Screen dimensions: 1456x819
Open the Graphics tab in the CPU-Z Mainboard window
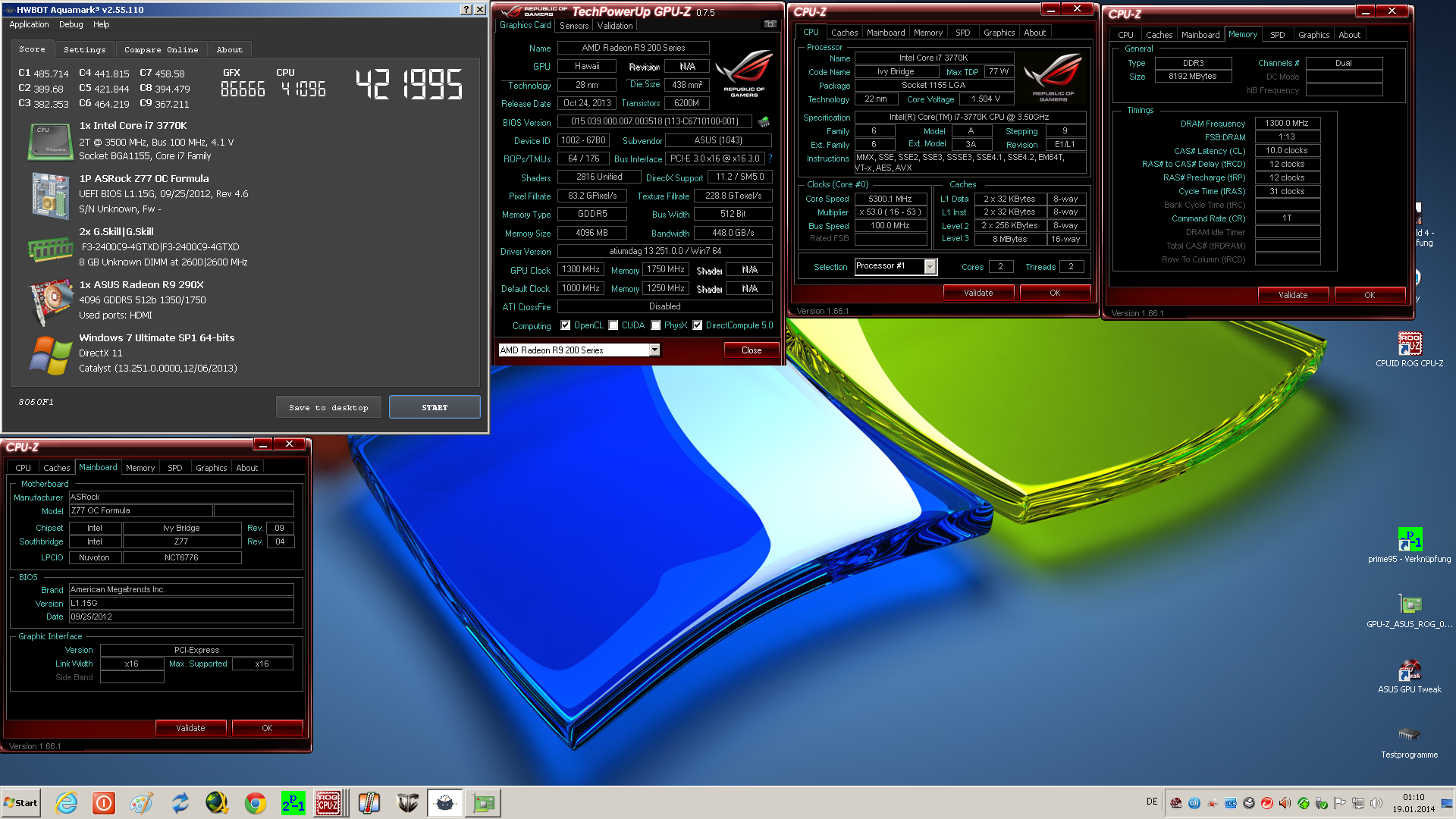pos(211,468)
